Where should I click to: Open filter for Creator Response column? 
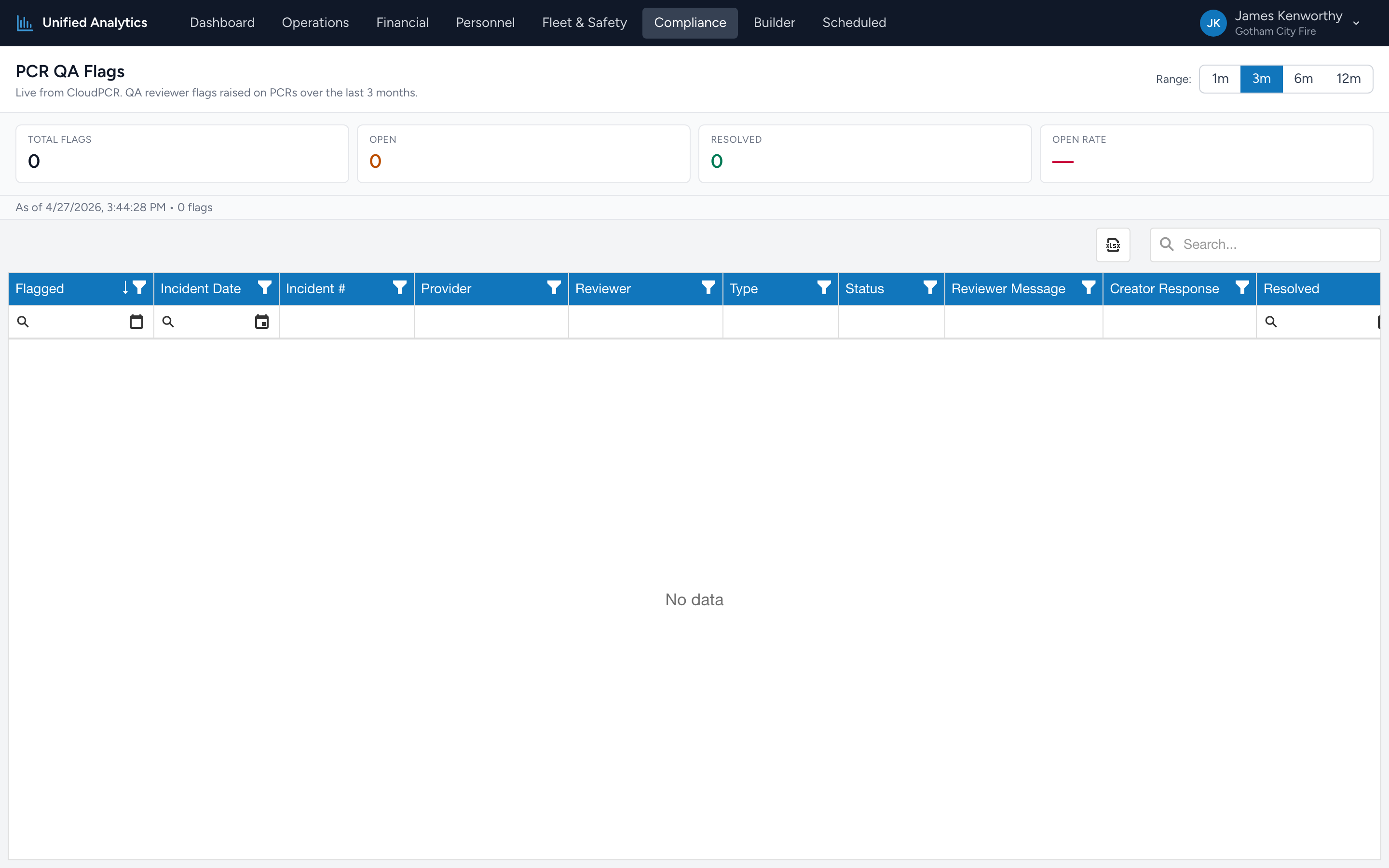[x=1243, y=287]
